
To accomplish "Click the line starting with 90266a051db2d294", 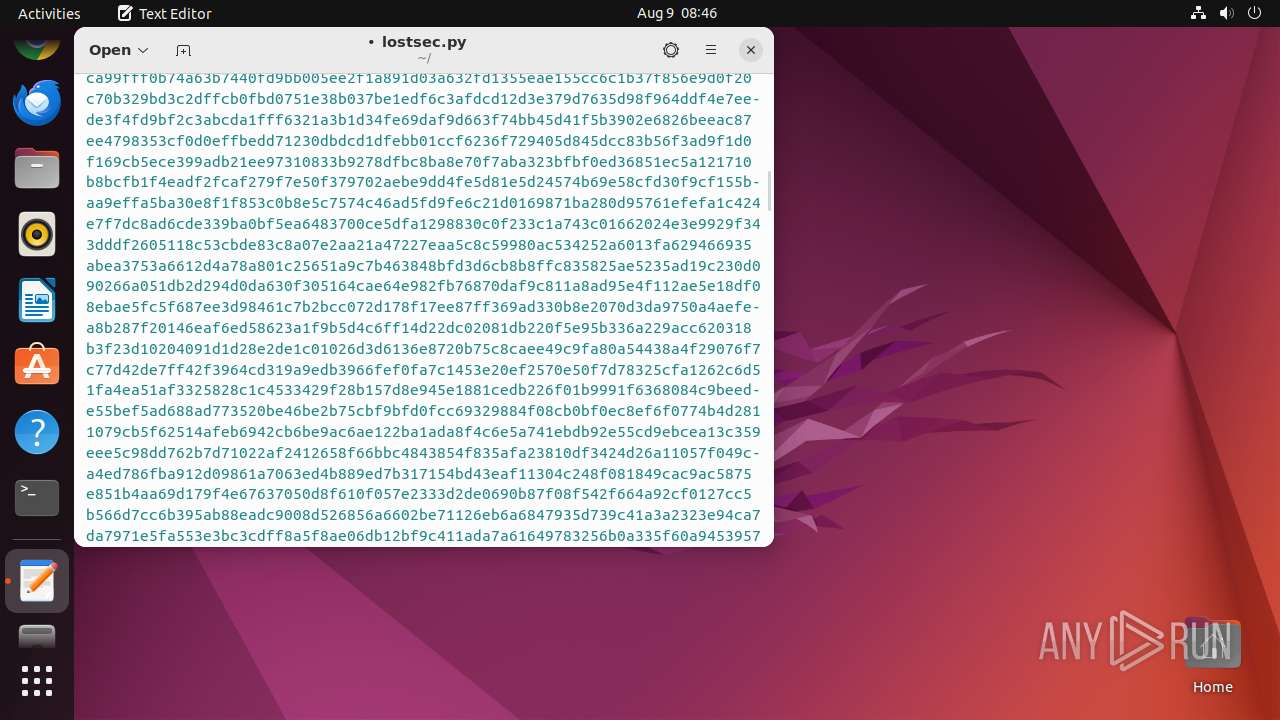I will click(423, 287).
